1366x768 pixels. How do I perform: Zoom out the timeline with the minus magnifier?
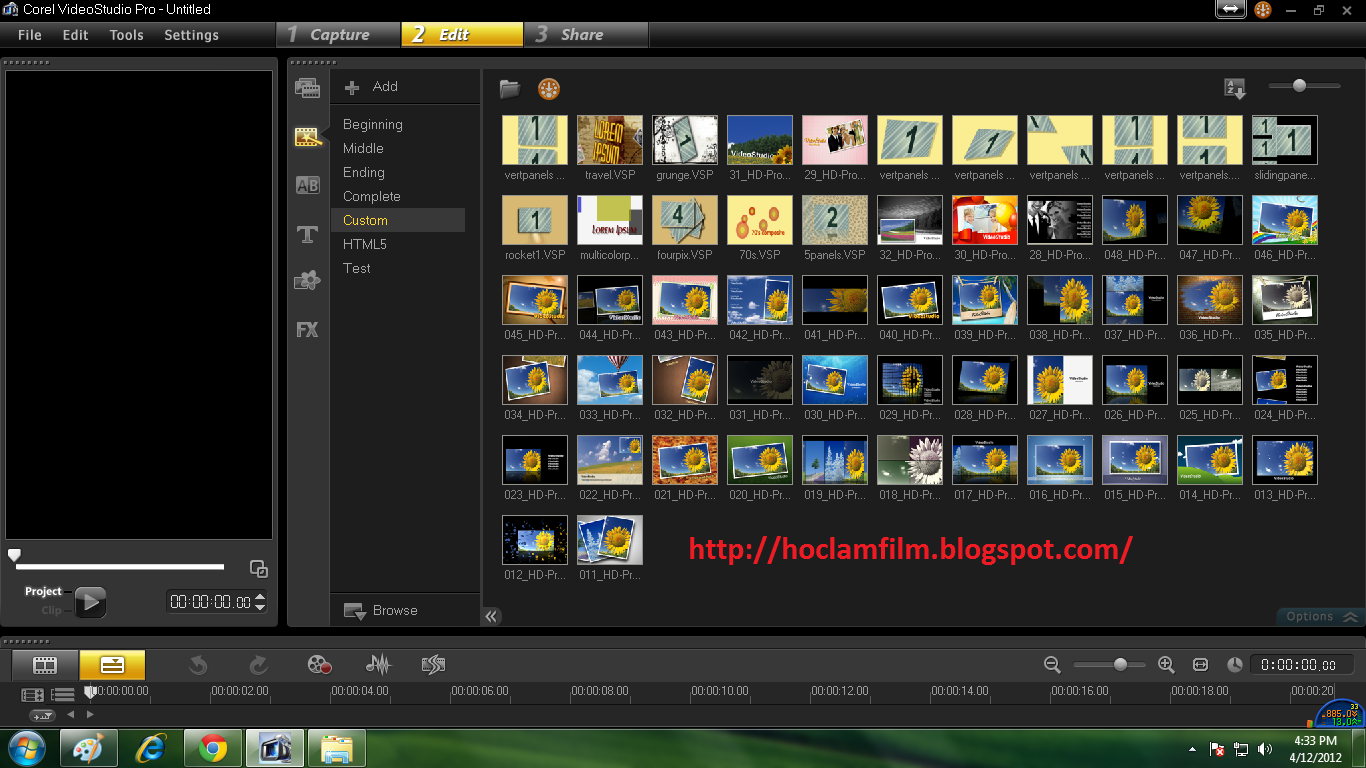tap(1052, 664)
